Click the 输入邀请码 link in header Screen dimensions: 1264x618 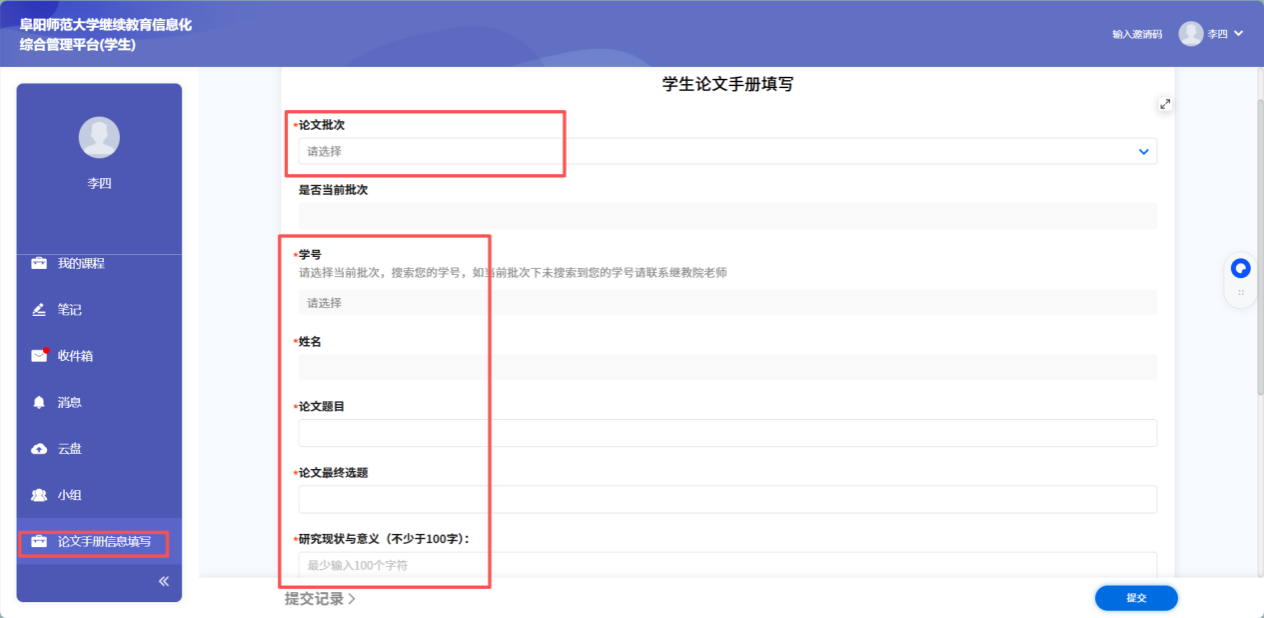1137,35
